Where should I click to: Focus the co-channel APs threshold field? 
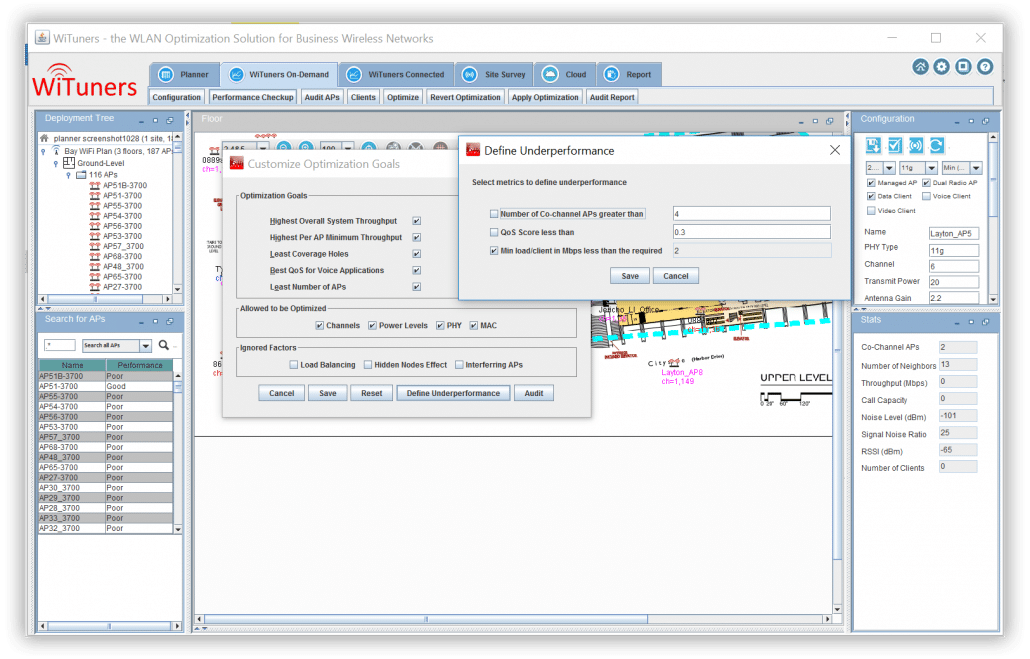(x=751, y=214)
